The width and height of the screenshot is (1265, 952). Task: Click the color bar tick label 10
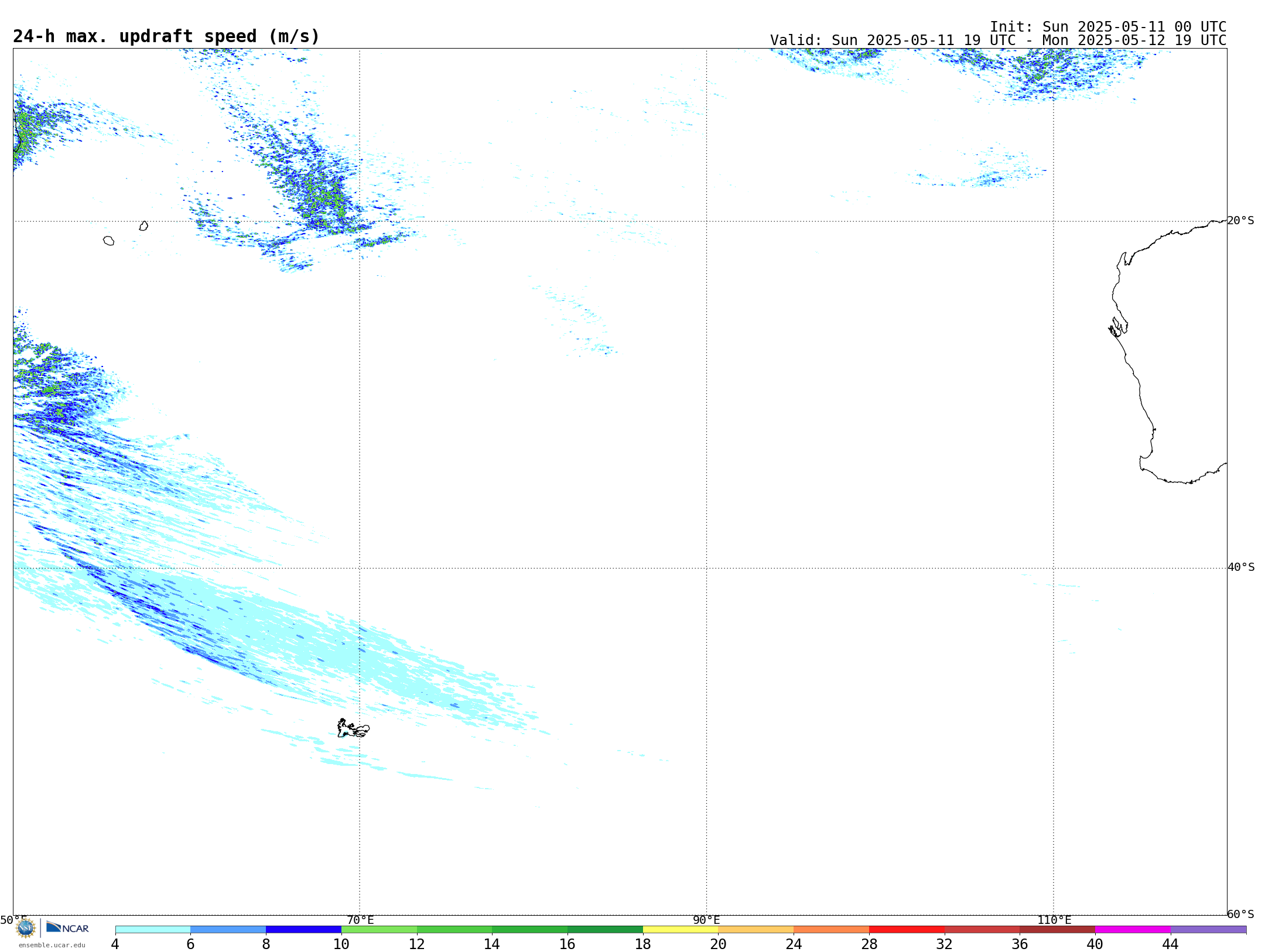[x=341, y=944]
